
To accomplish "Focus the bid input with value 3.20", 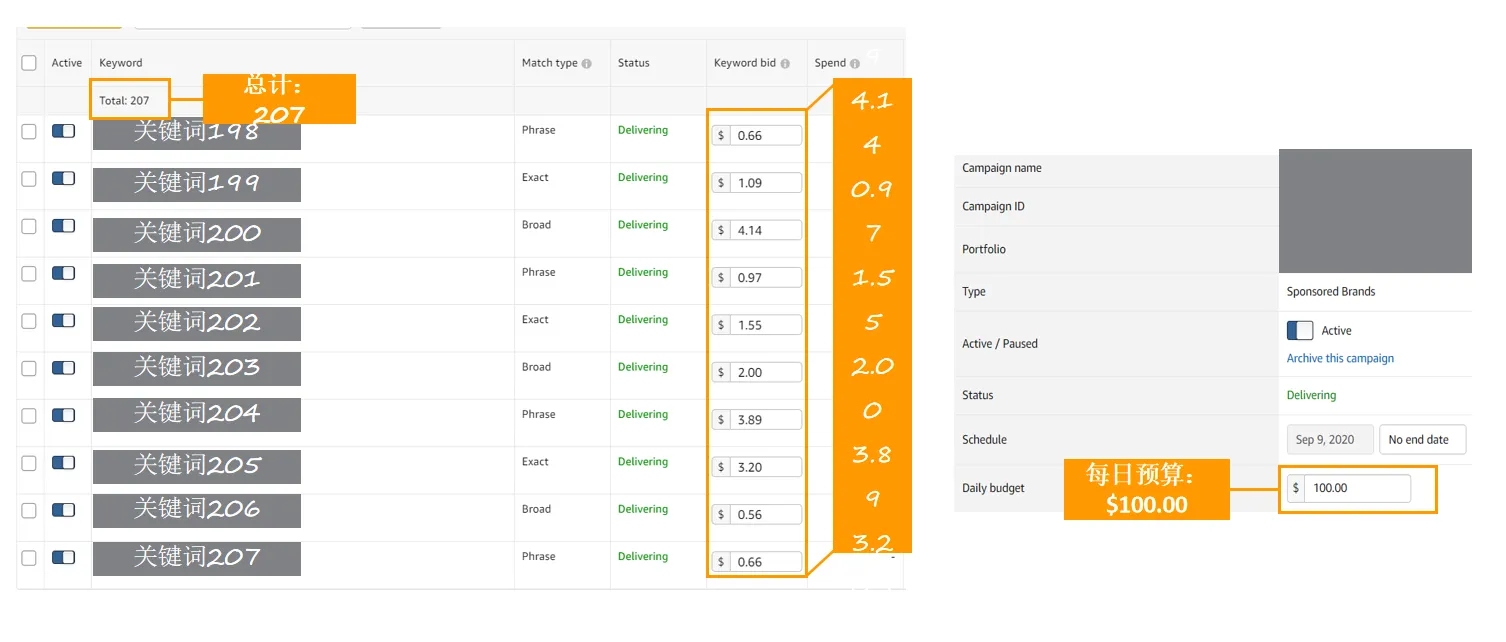I will [766, 467].
